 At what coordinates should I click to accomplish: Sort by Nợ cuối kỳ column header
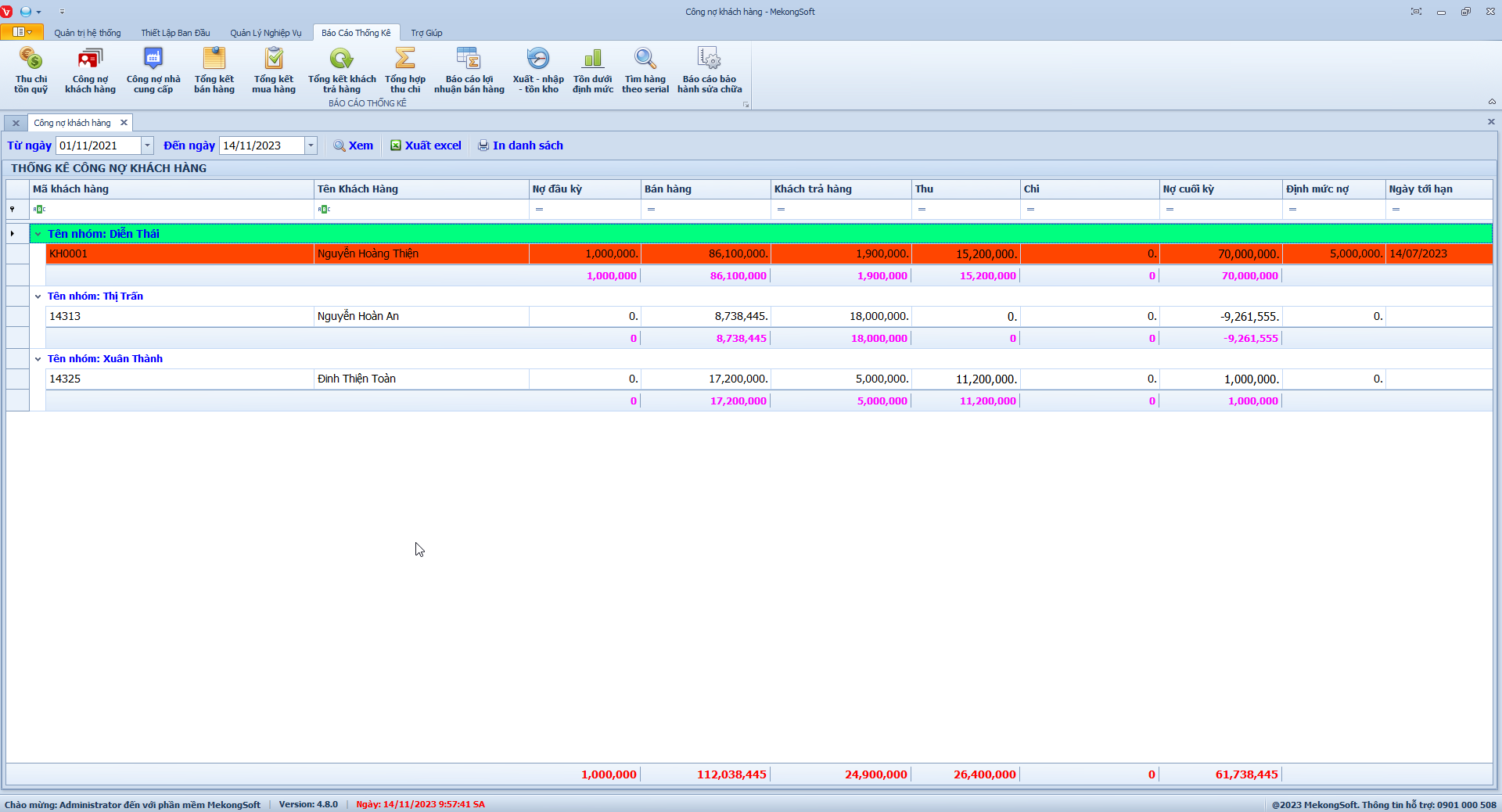click(x=1220, y=189)
